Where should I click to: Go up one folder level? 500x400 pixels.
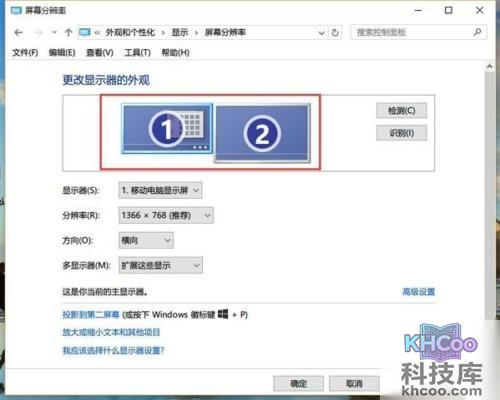pos(68,32)
